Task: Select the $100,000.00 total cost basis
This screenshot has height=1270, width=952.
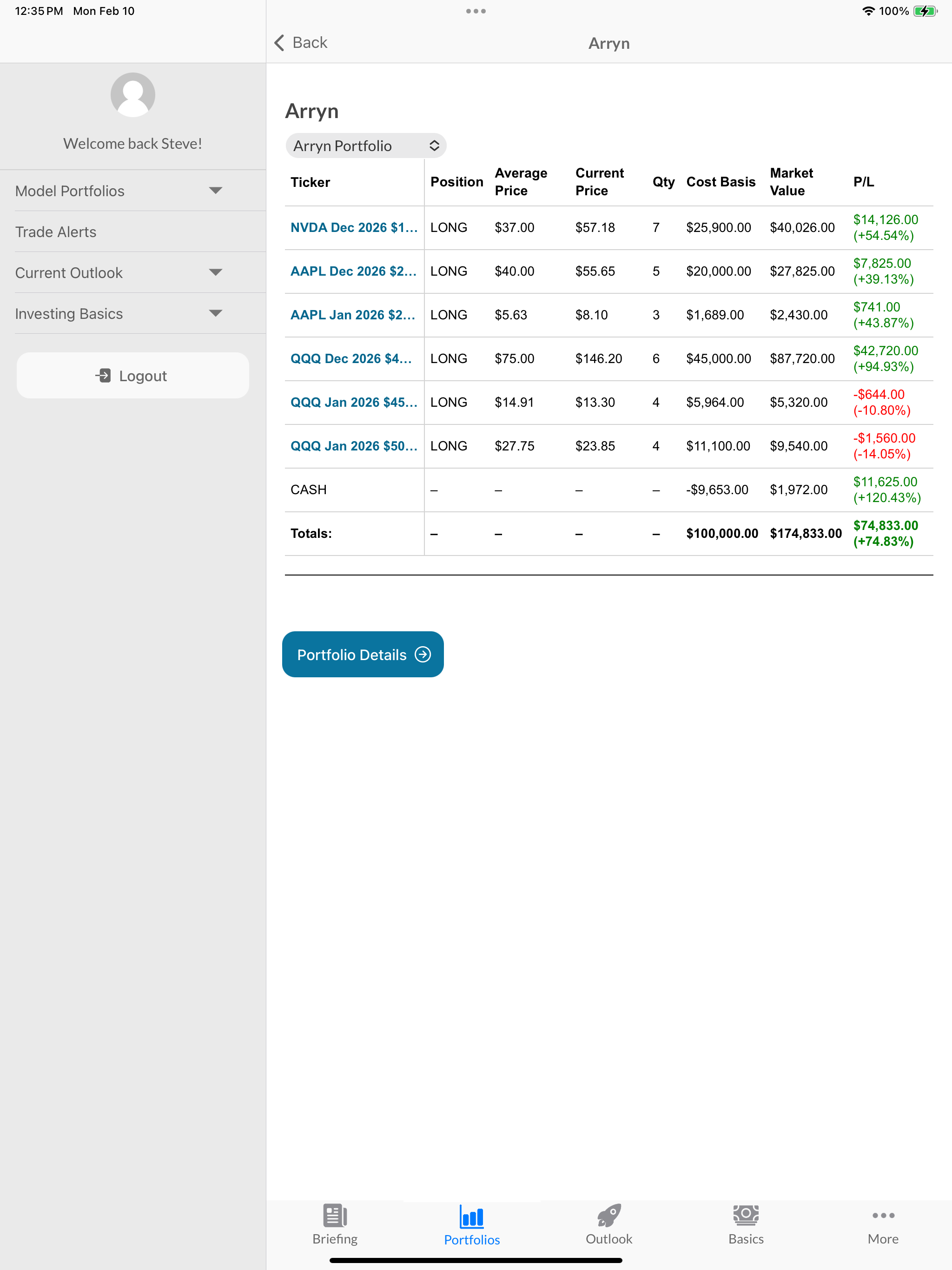Action: tap(722, 533)
